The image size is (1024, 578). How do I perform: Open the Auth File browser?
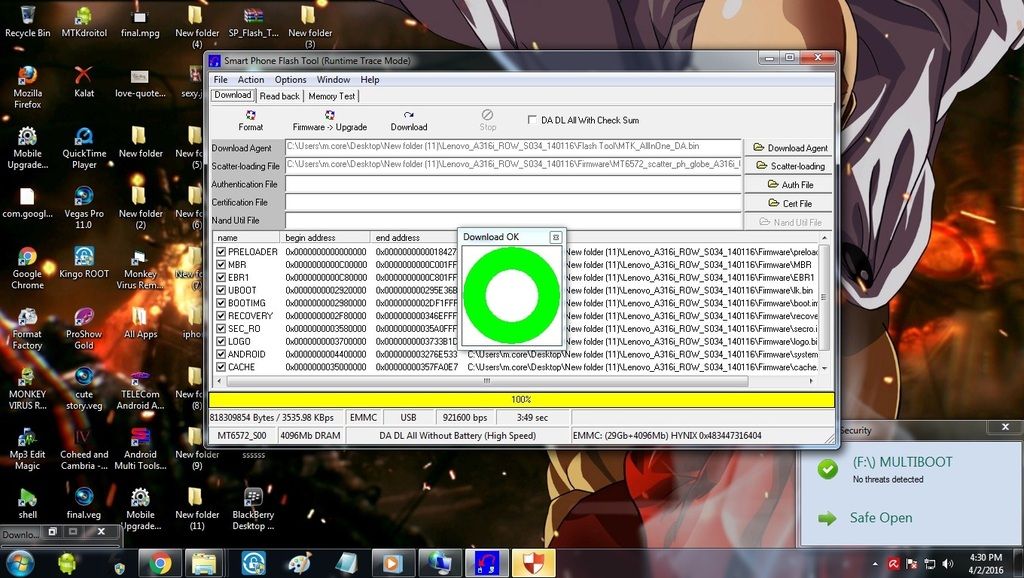(790, 185)
